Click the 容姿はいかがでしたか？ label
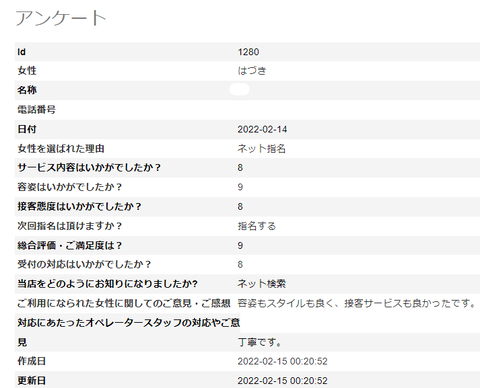The height and width of the screenshot is (388, 480). click(x=70, y=187)
